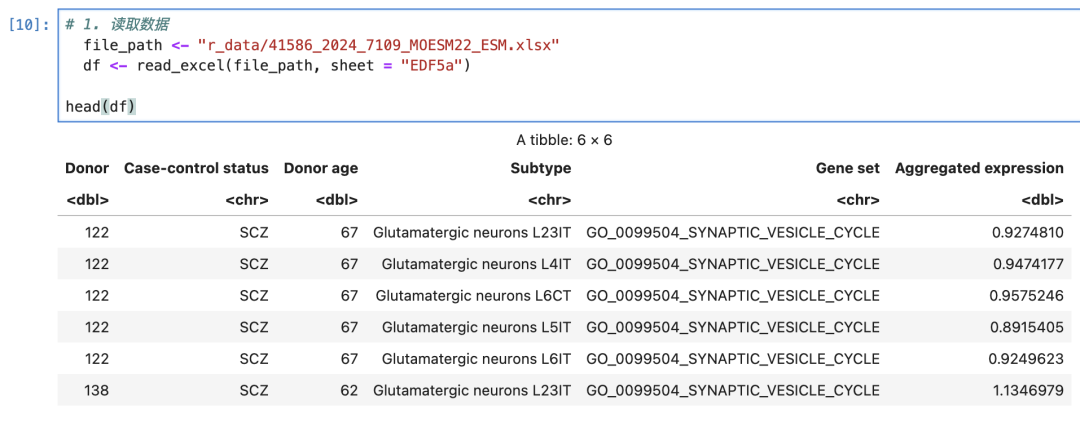Place cursor on the head(df) line
The width and height of the screenshot is (1080, 422).
pos(101,107)
